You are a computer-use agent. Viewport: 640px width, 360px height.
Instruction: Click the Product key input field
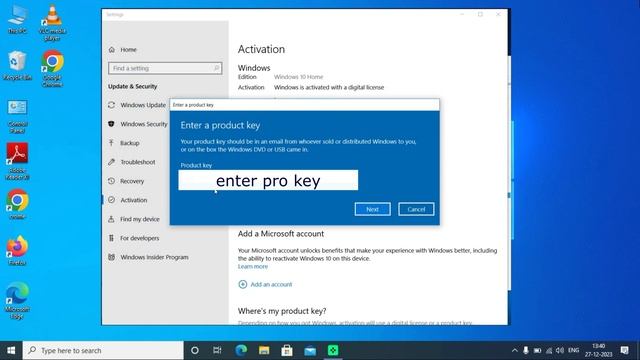[x=268, y=180]
